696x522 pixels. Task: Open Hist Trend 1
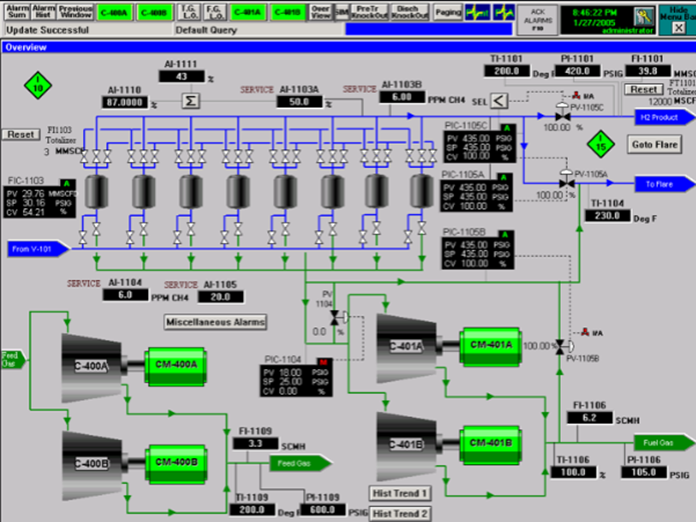pyautogui.click(x=400, y=493)
